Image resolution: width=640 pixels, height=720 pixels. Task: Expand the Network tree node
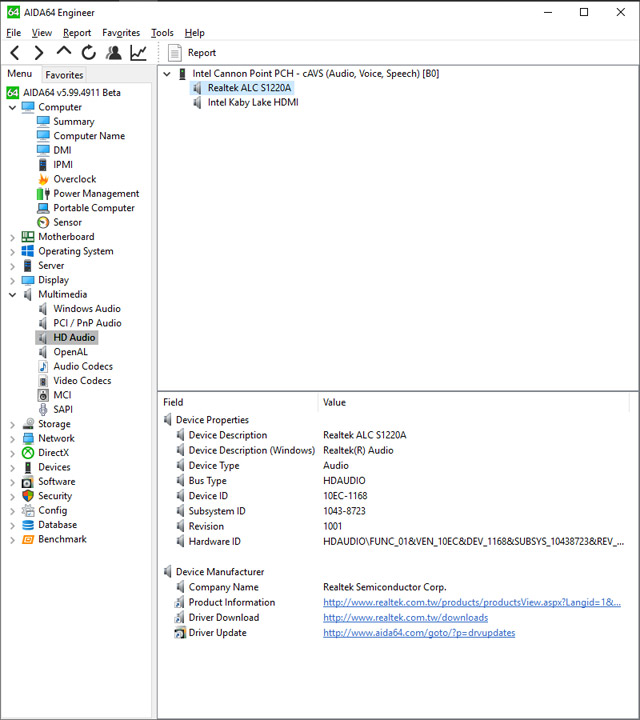point(12,439)
